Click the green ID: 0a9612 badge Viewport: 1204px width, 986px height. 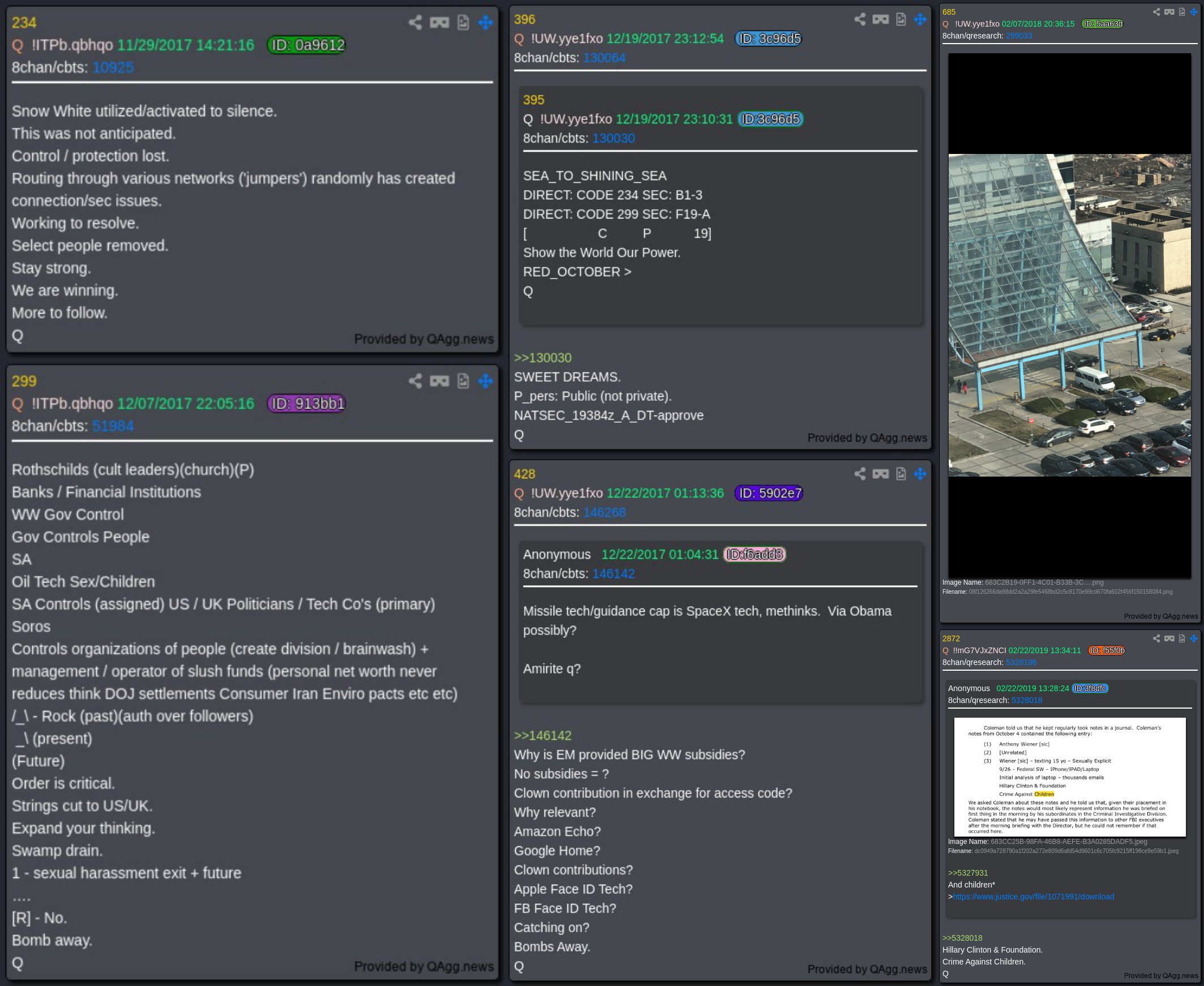click(307, 45)
